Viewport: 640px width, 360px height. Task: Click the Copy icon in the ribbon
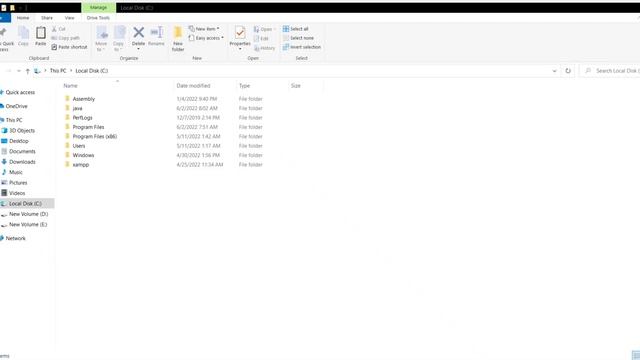(x=23, y=33)
